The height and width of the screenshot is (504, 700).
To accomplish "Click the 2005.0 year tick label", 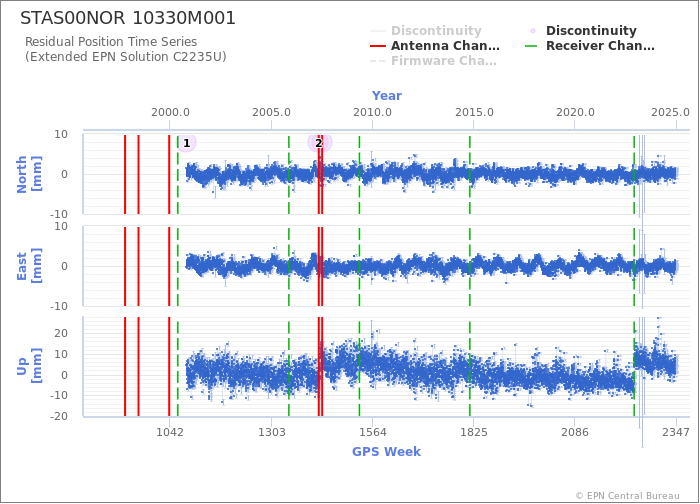I will click(x=271, y=112).
